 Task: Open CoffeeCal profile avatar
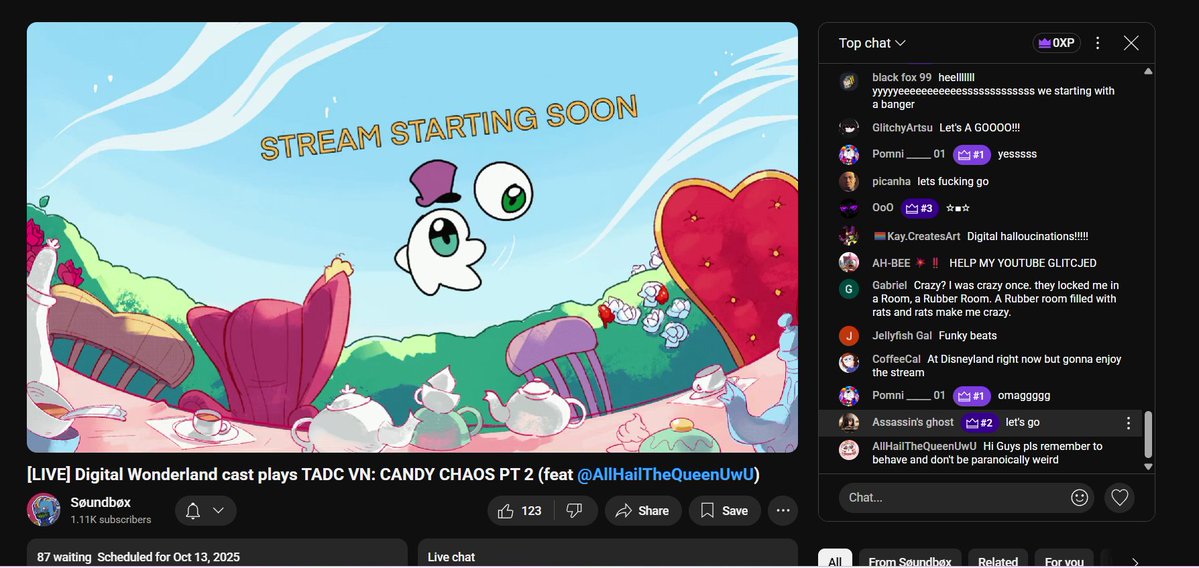(x=849, y=362)
